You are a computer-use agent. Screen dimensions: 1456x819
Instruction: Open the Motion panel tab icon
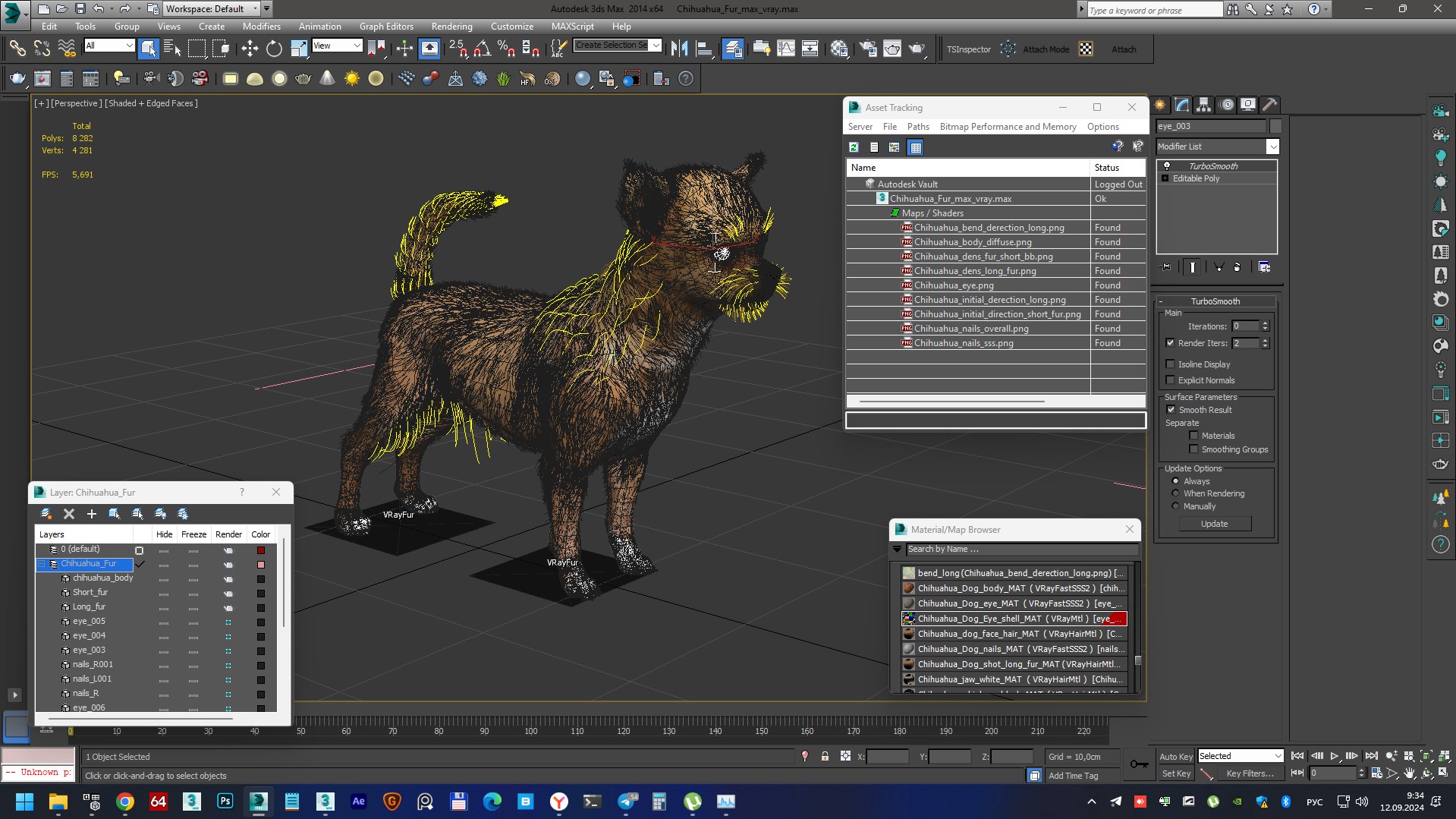(1226, 105)
